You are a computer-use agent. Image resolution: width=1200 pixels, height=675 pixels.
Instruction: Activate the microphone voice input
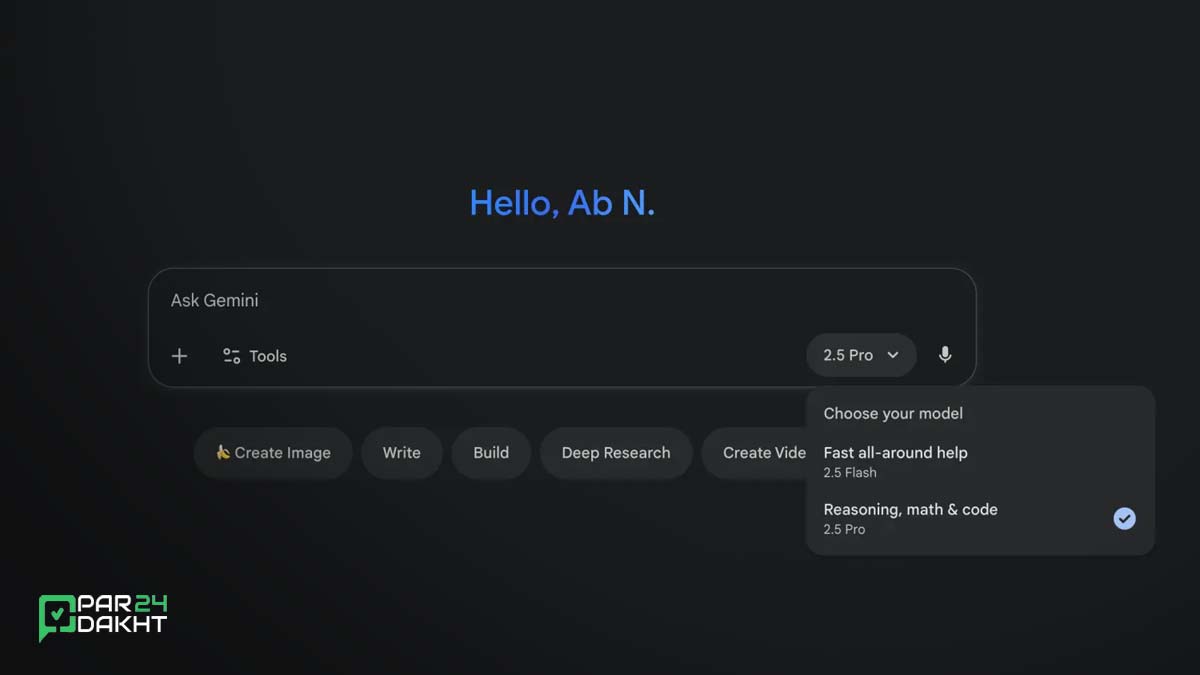coord(945,355)
